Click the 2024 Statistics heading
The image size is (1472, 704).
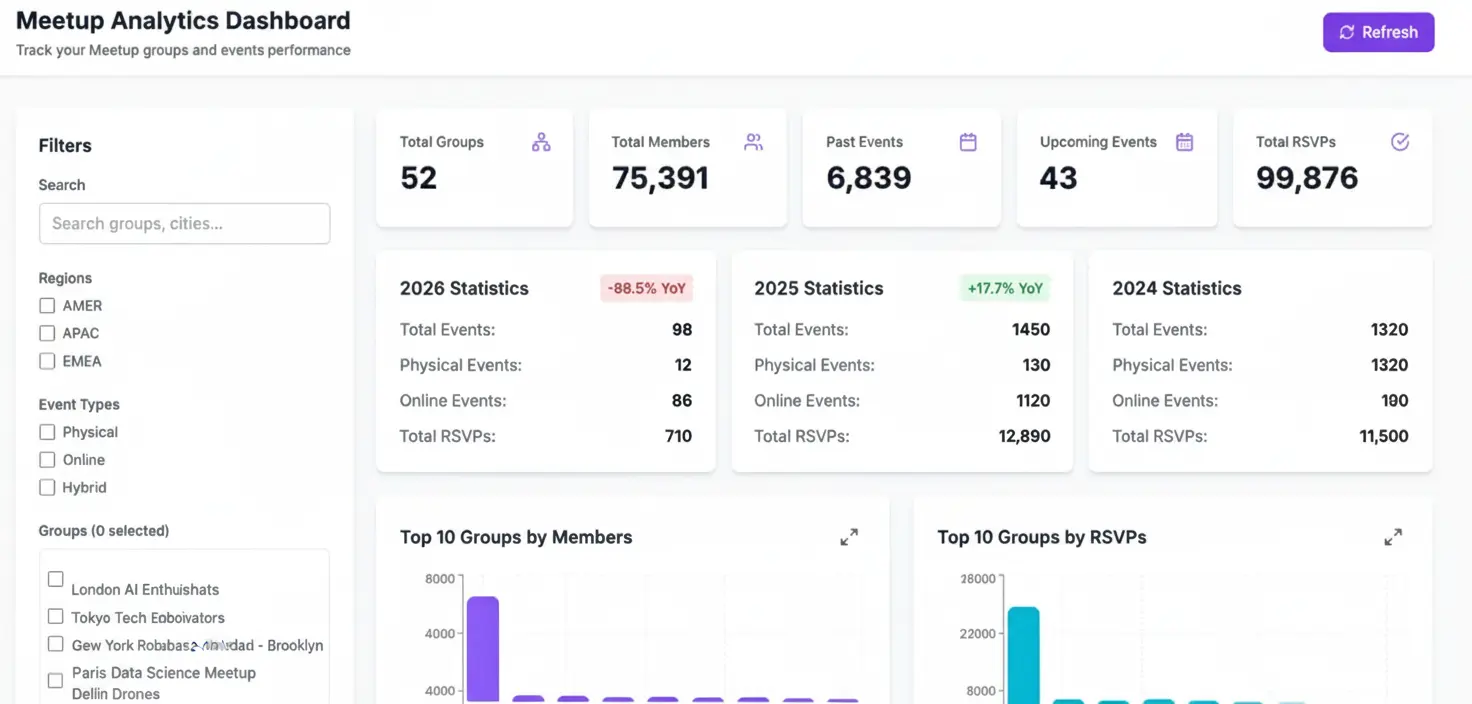point(1177,288)
